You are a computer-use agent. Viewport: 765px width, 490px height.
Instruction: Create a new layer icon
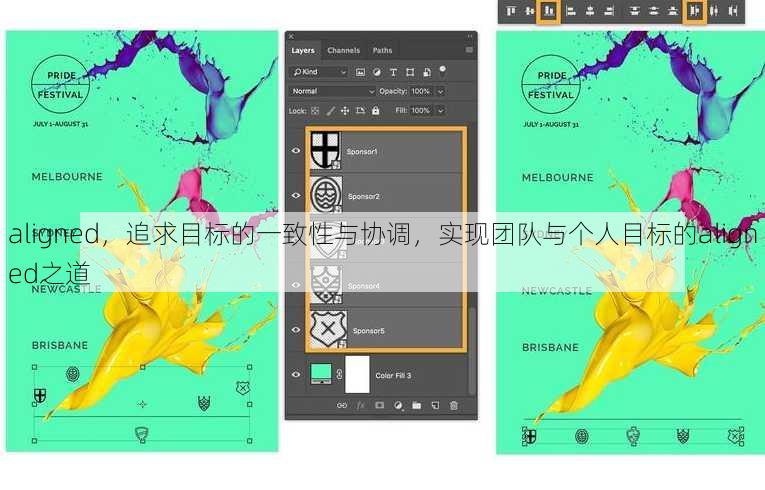click(x=435, y=406)
